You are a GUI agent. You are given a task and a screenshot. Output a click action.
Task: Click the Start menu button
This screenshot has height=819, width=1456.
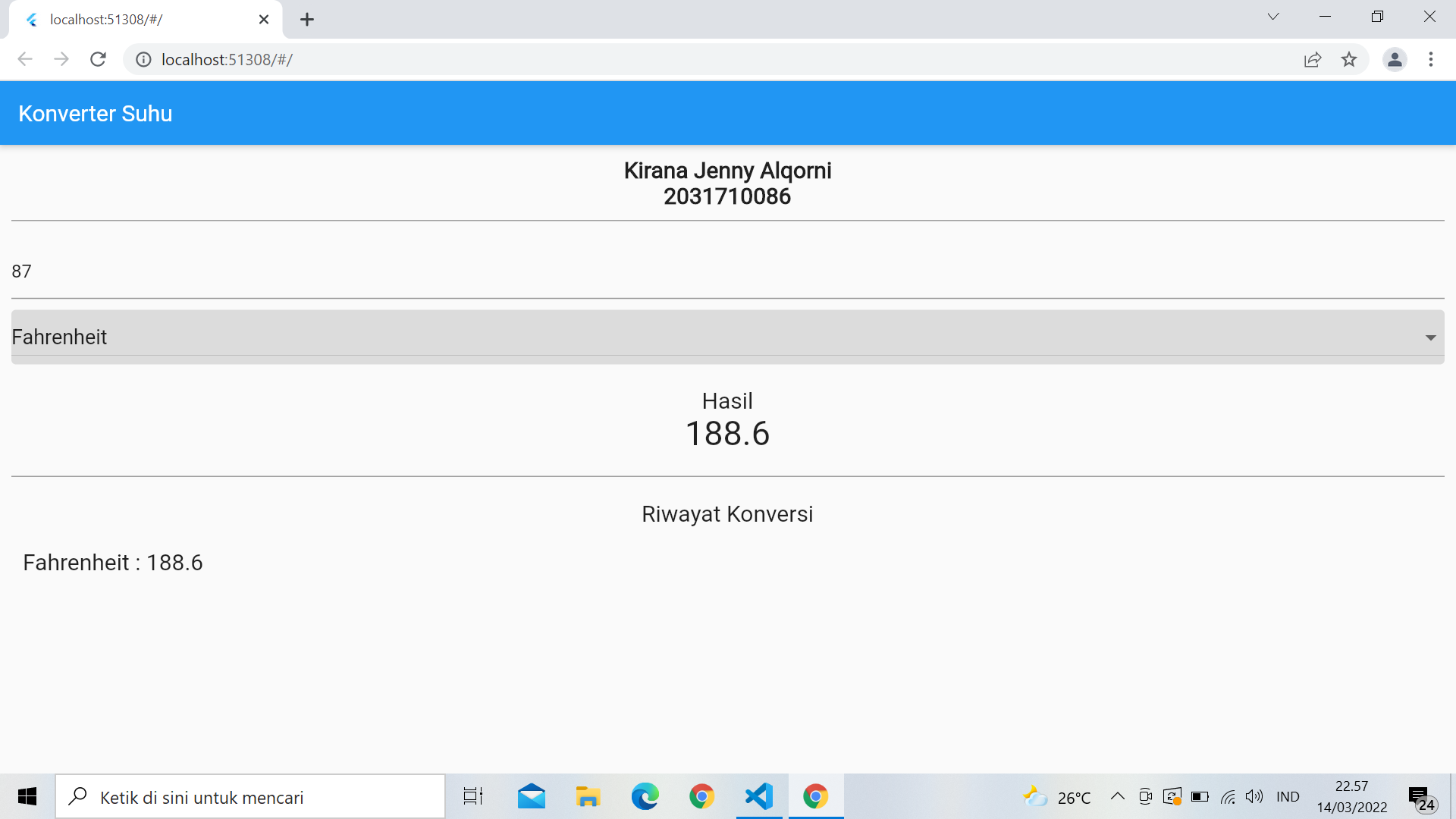click(x=27, y=796)
